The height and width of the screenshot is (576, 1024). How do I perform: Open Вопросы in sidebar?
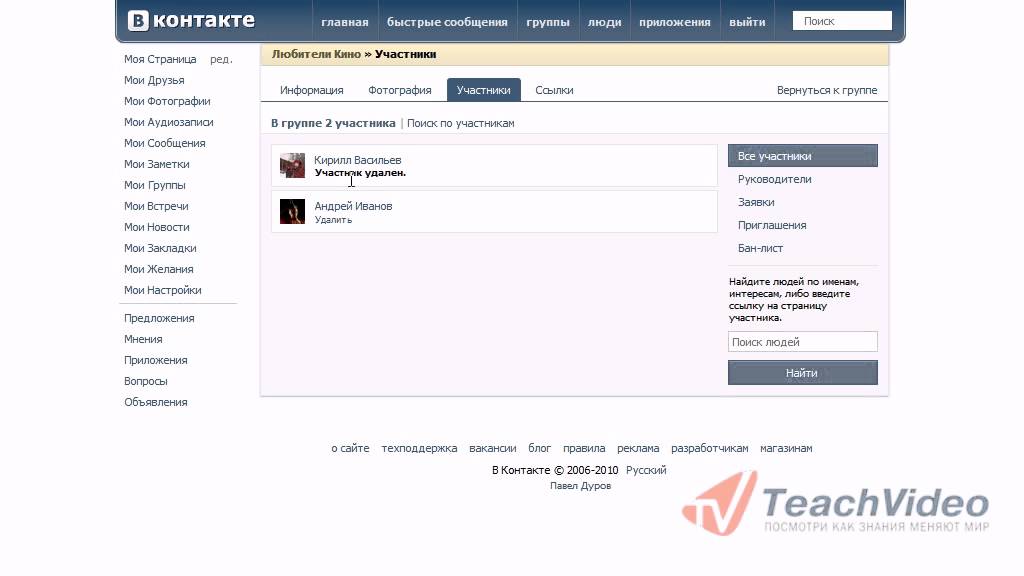click(x=146, y=381)
